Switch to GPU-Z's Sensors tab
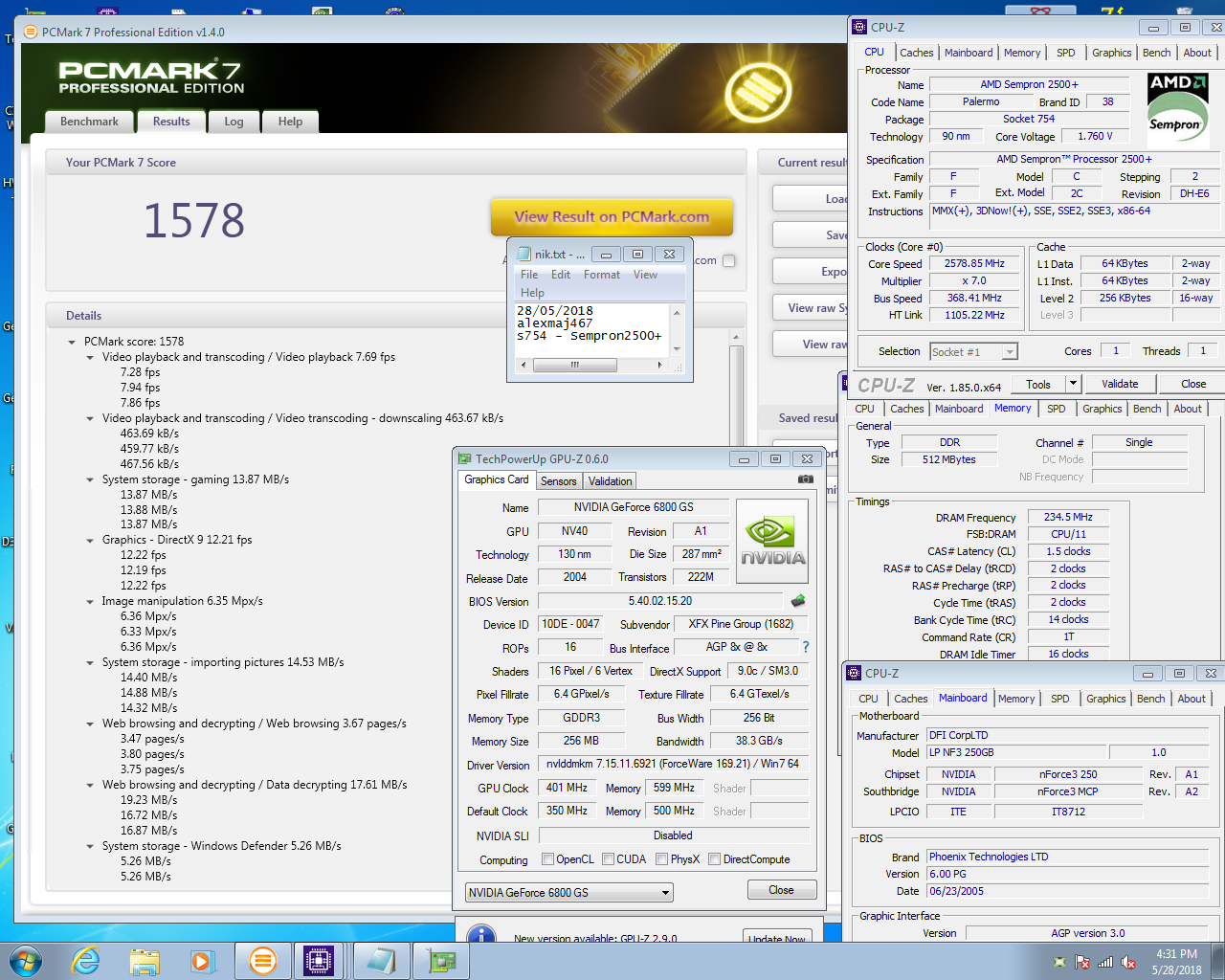This screenshot has height=980, width=1225. [559, 481]
